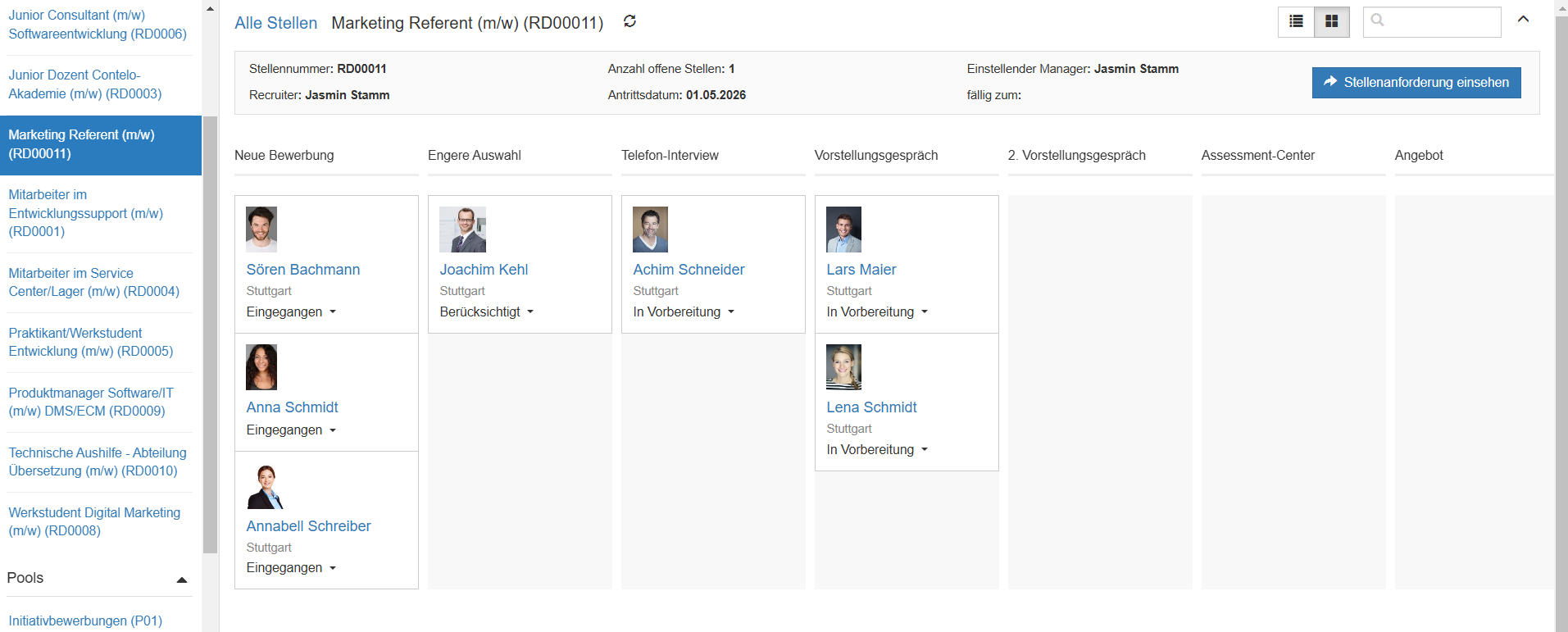Open status dropdown for Sören Bachmann
The height and width of the screenshot is (632, 1568).
291,312
